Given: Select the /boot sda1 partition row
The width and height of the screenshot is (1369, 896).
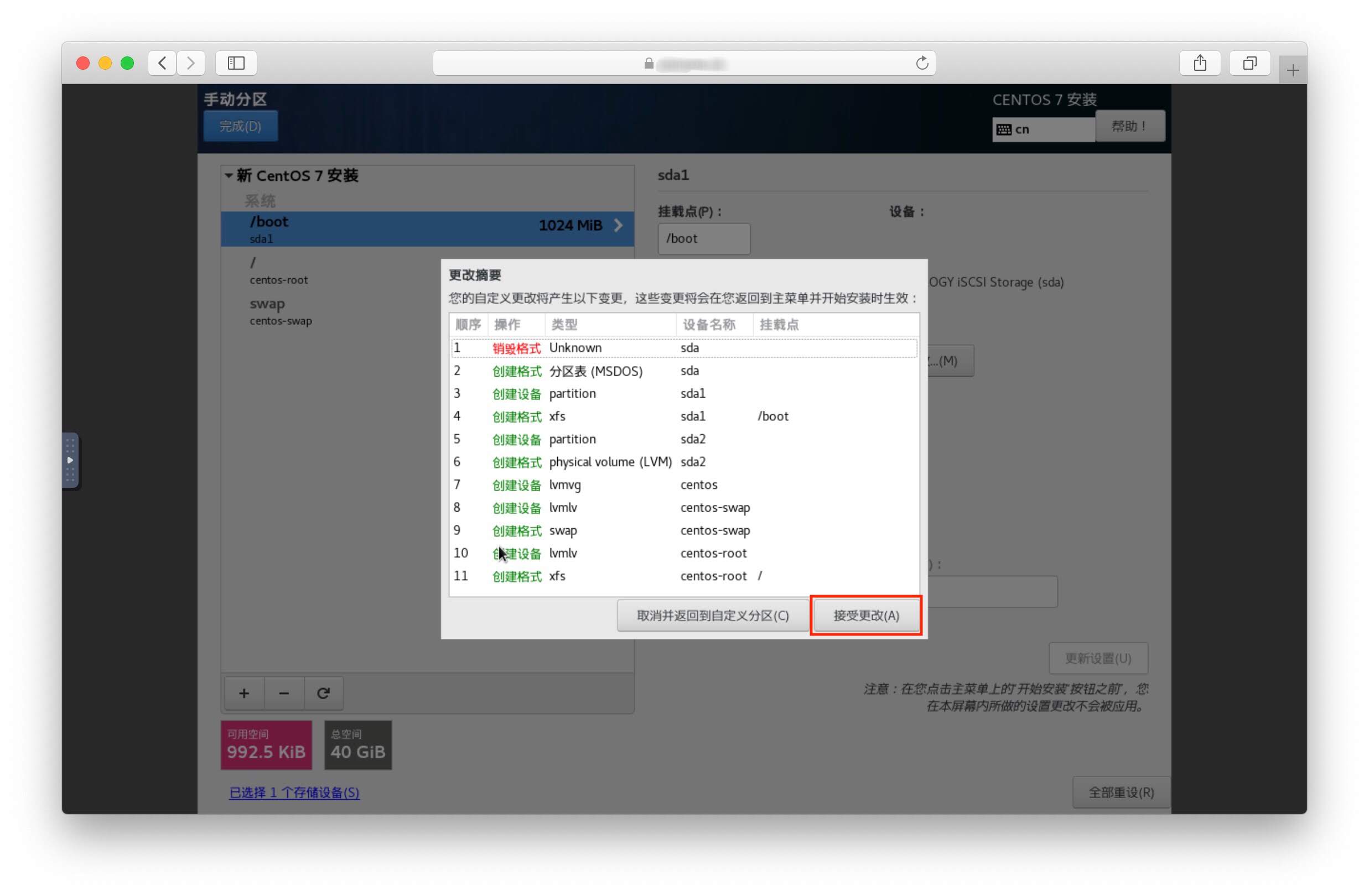Looking at the screenshot, I should 427,229.
